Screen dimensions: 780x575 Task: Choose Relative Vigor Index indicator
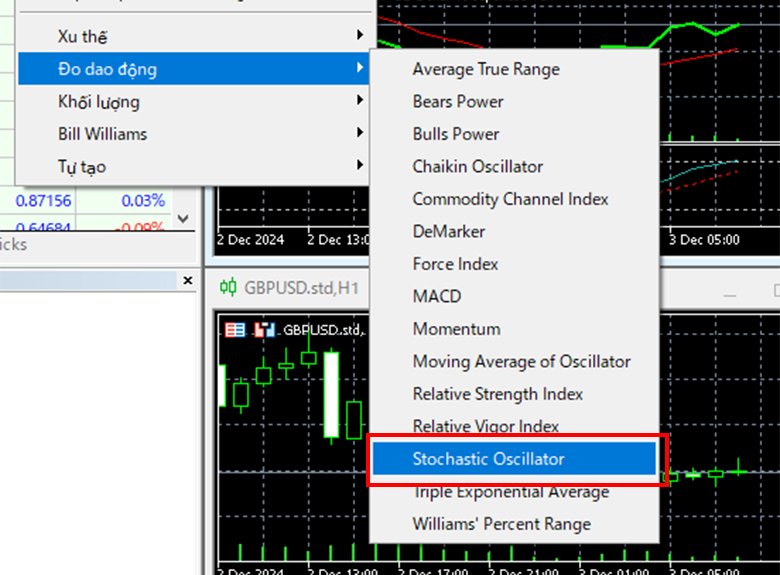(514, 426)
